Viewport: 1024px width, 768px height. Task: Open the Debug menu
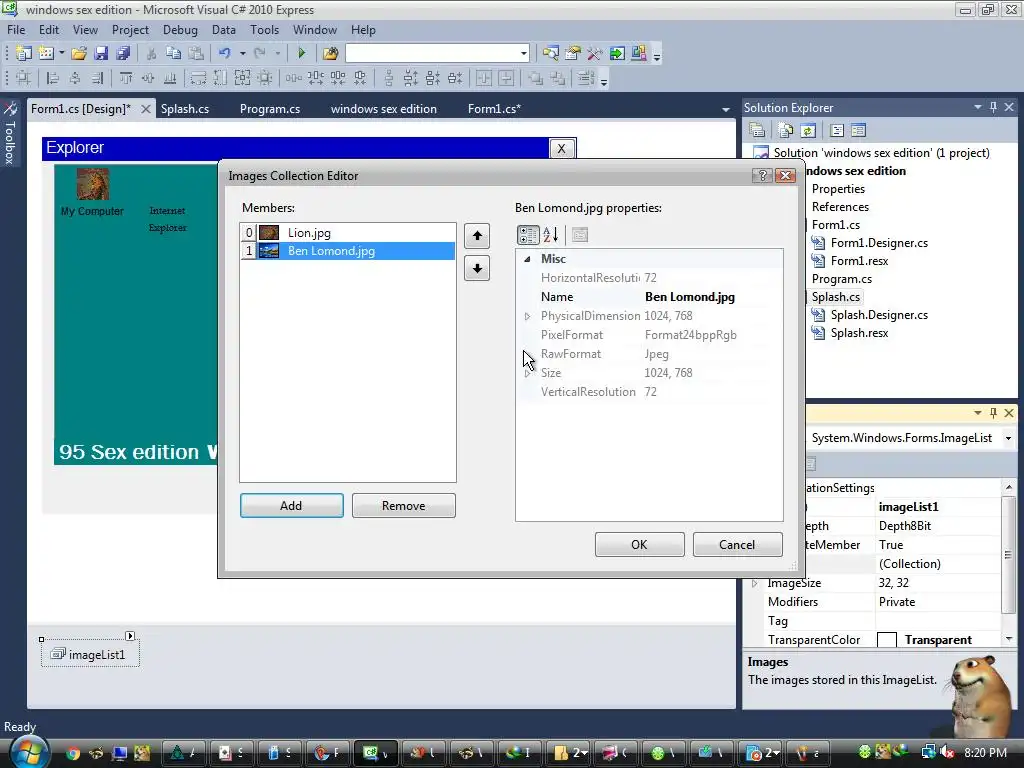(180, 30)
